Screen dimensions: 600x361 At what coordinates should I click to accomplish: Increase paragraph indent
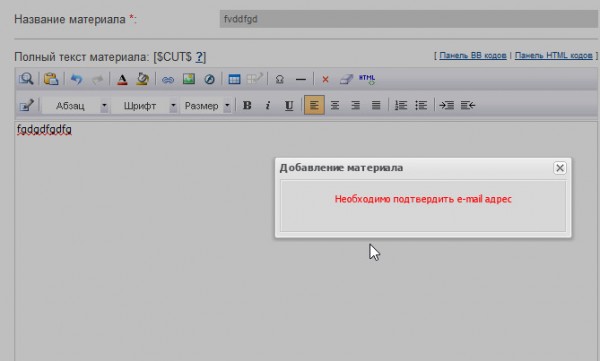point(446,105)
